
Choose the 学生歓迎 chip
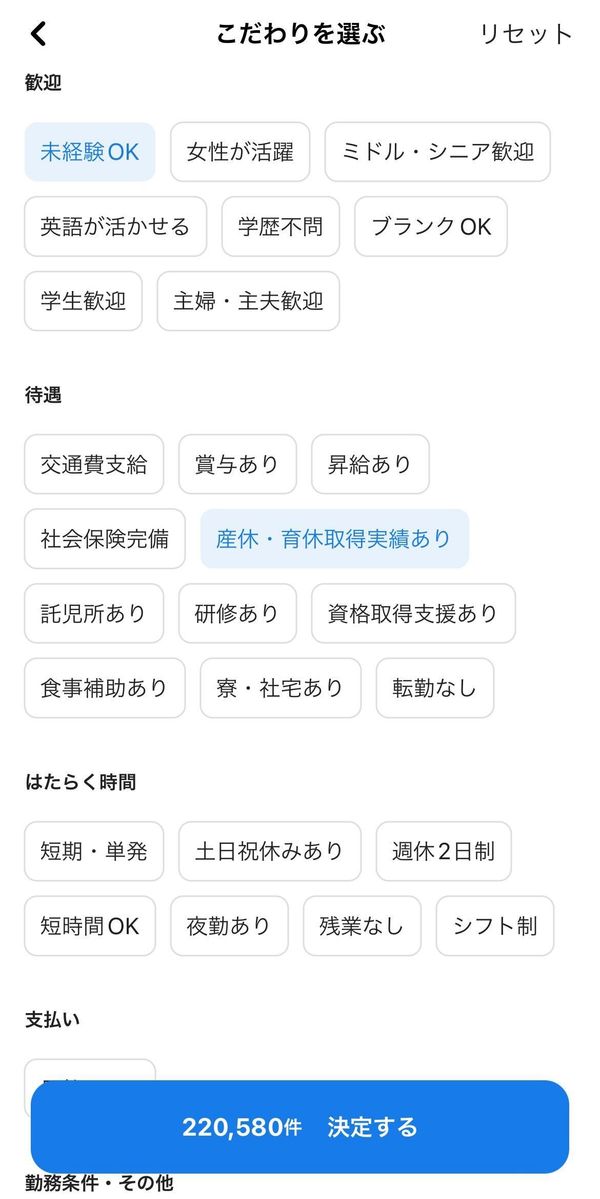pos(83,301)
